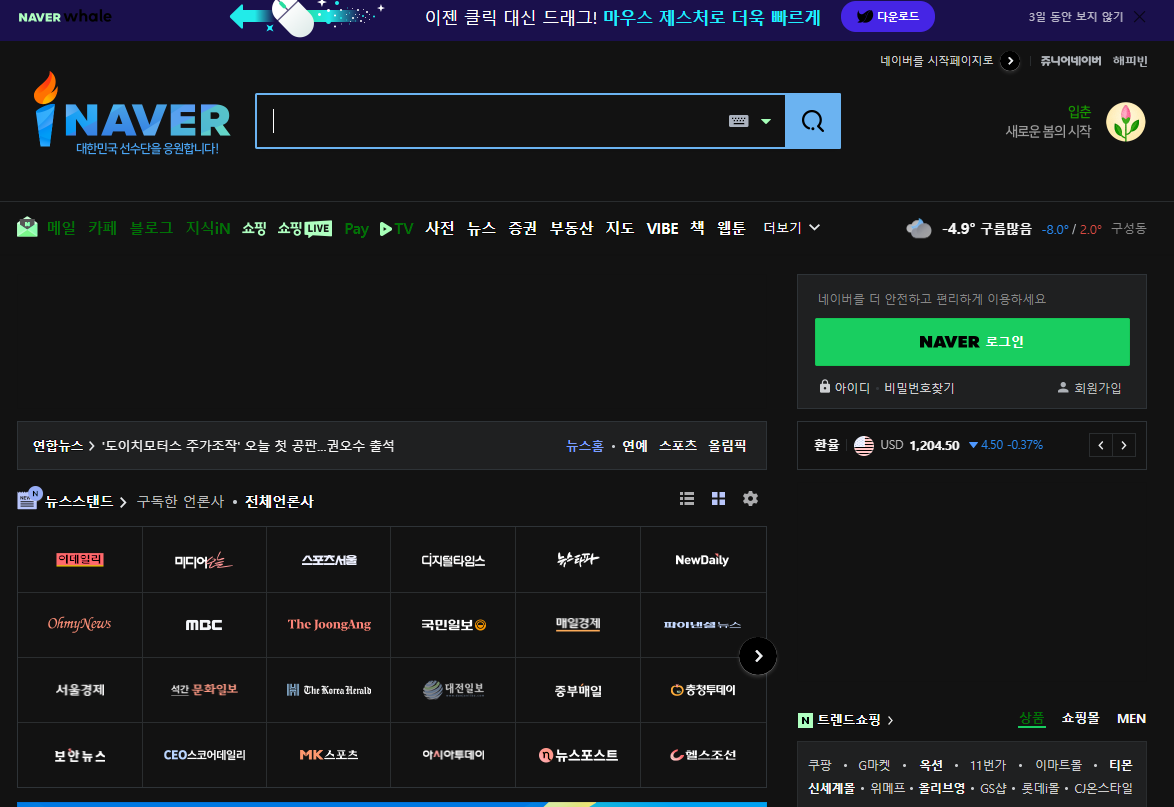This screenshot has height=807, width=1174.
Task: Open 쥬니어네이버 link
Action: (x=1070, y=61)
